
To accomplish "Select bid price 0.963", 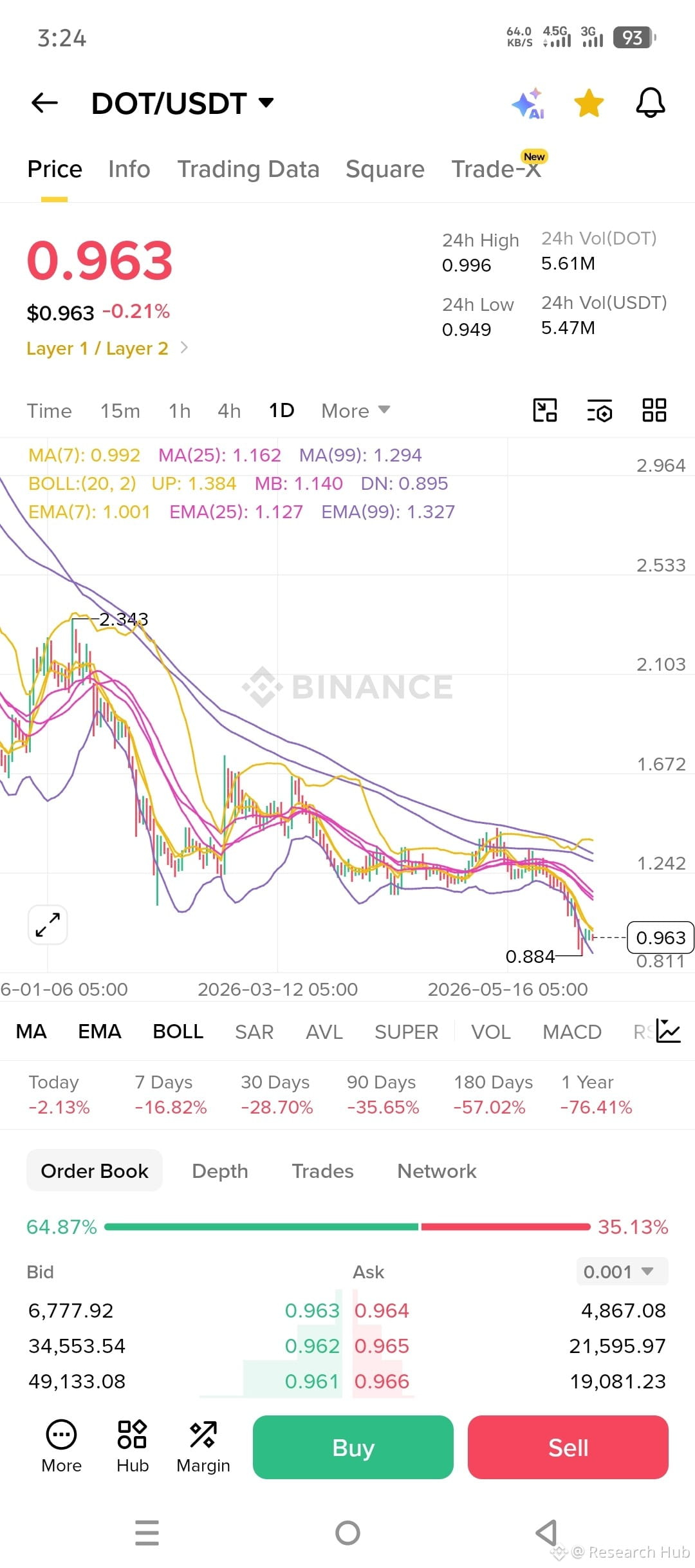I will 312,1311.
